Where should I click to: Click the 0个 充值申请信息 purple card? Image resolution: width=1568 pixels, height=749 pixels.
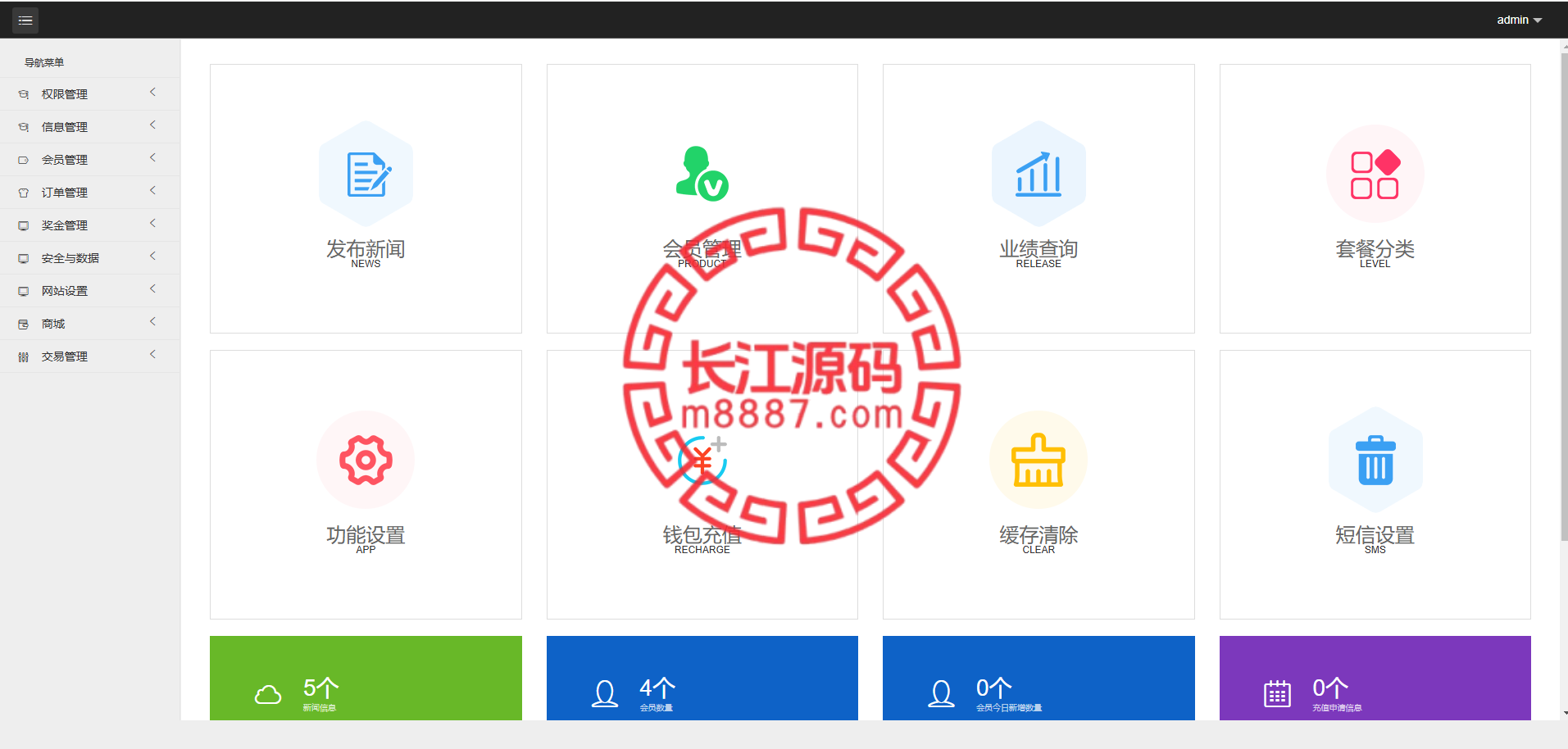click(x=1375, y=679)
